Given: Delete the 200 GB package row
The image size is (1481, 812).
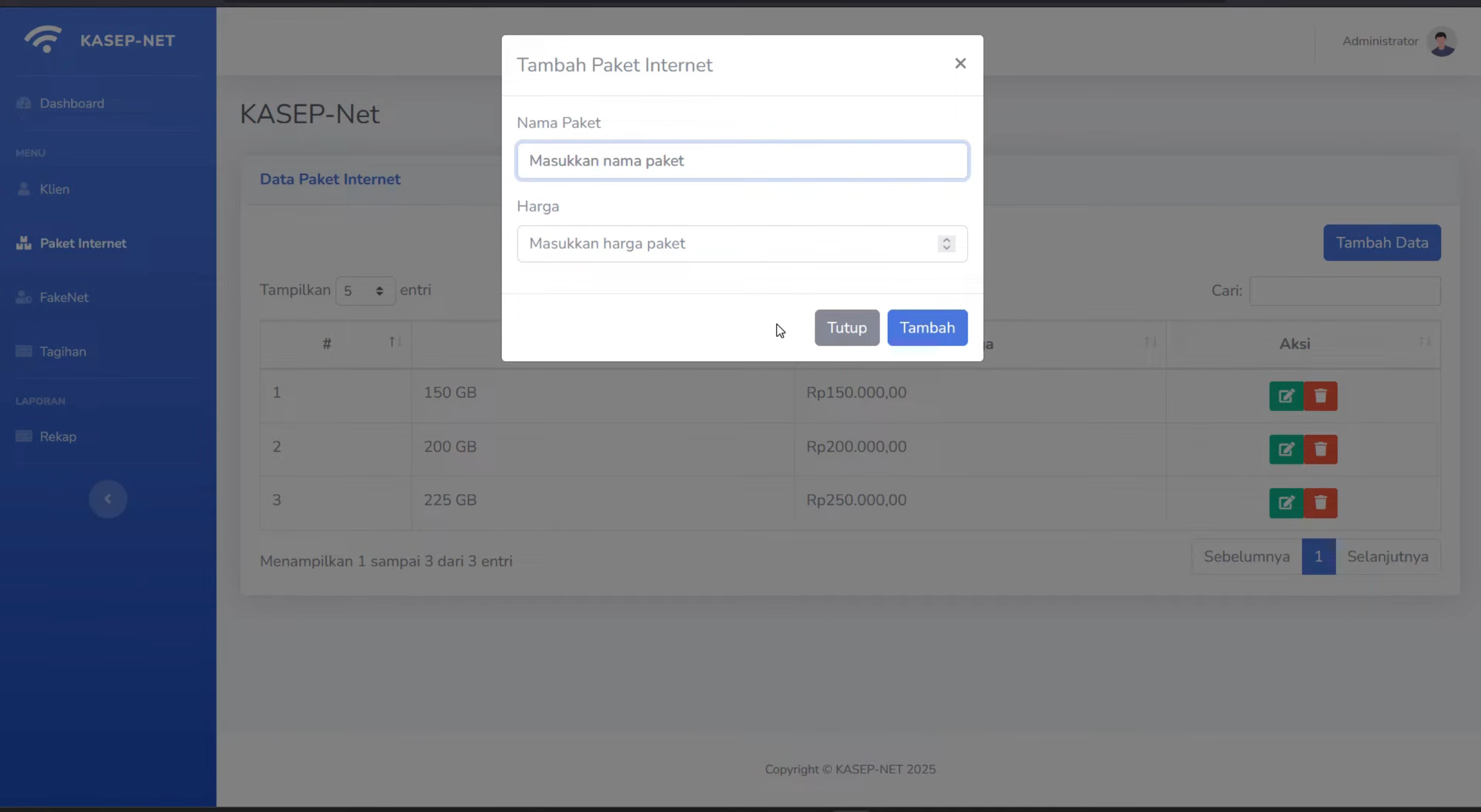Looking at the screenshot, I should click(x=1320, y=449).
